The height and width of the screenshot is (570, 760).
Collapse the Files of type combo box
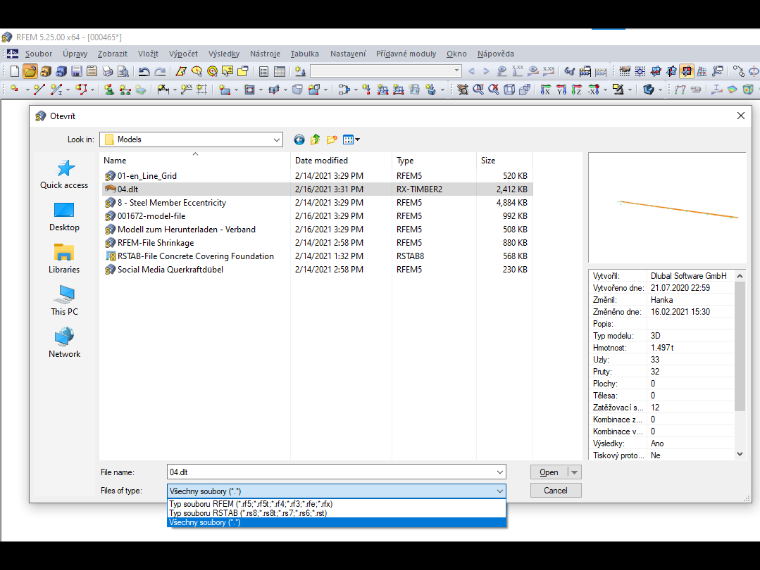pyautogui.click(x=500, y=491)
